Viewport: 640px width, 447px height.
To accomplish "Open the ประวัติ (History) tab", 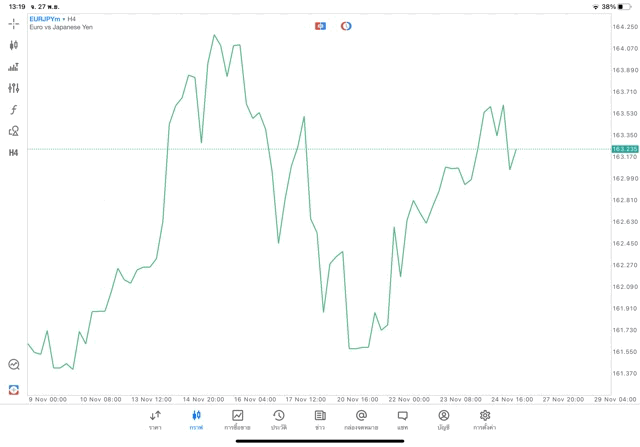I will click(x=278, y=420).
